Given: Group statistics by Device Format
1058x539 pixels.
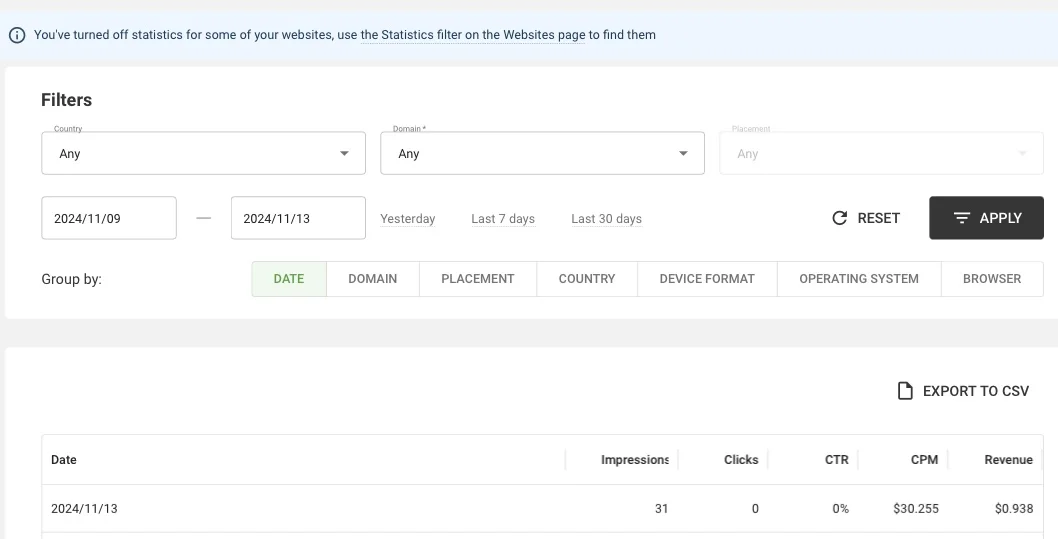Looking at the screenshot, I should [x=707, y=279].
